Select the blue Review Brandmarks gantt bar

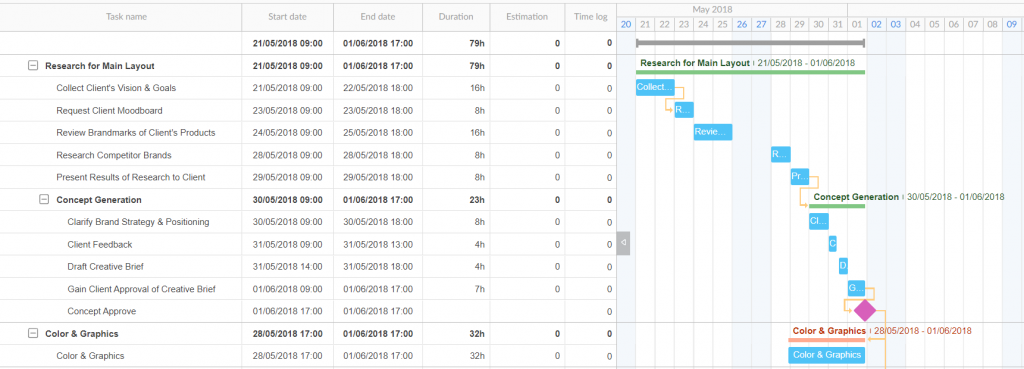pyautogui.click(x=712, y=132)
